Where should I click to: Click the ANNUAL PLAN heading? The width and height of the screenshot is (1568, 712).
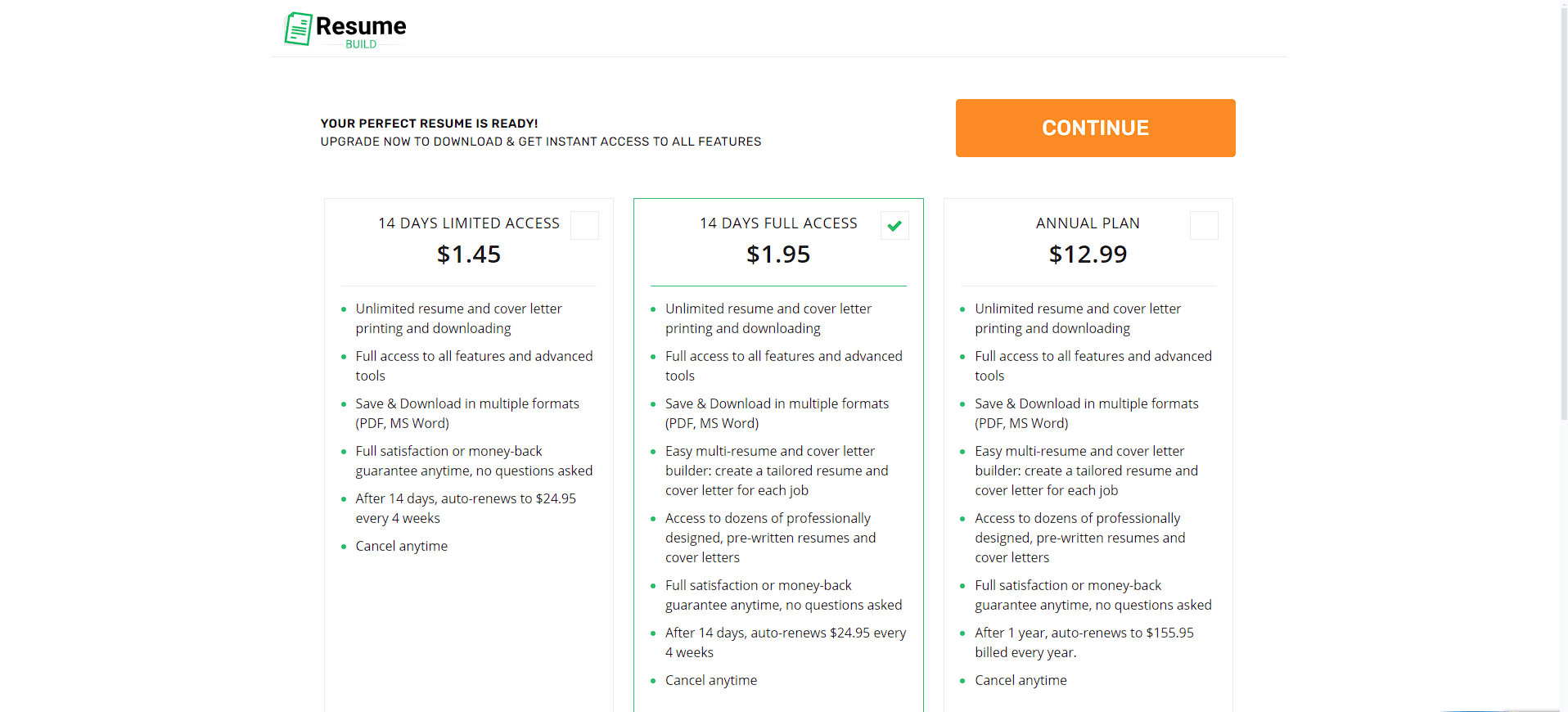1088,223
